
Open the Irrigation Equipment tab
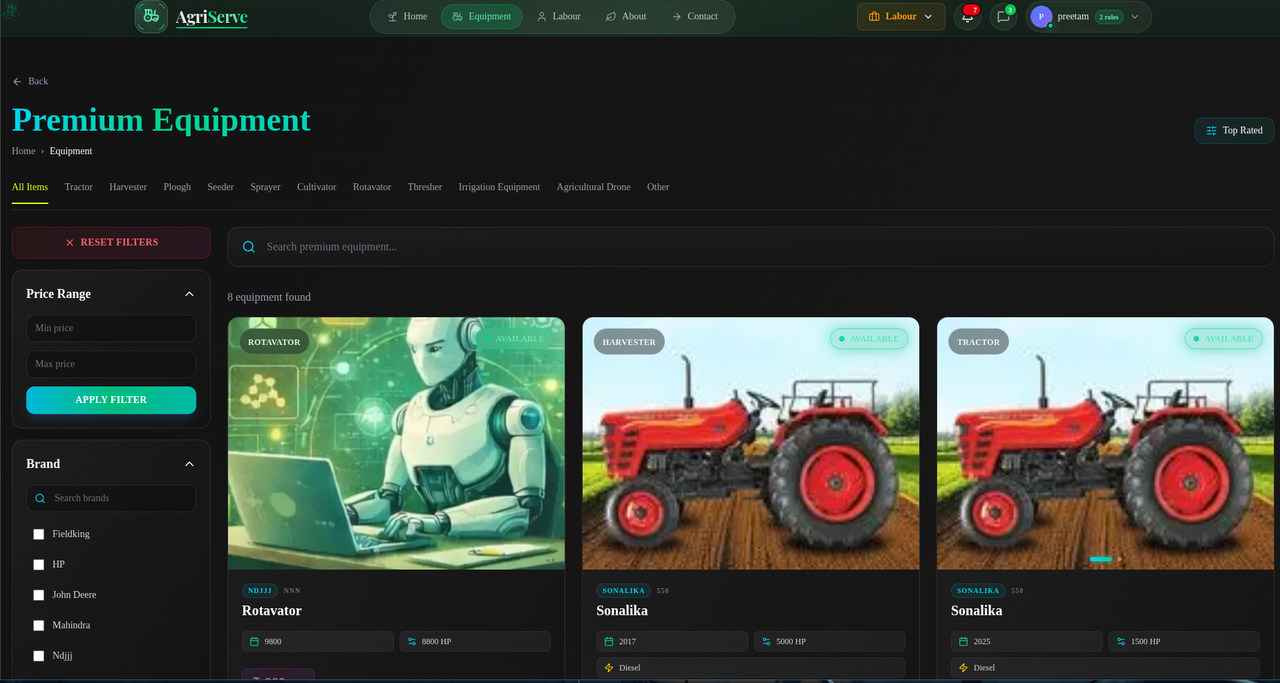pyautogui.click(x=499, y=187)
